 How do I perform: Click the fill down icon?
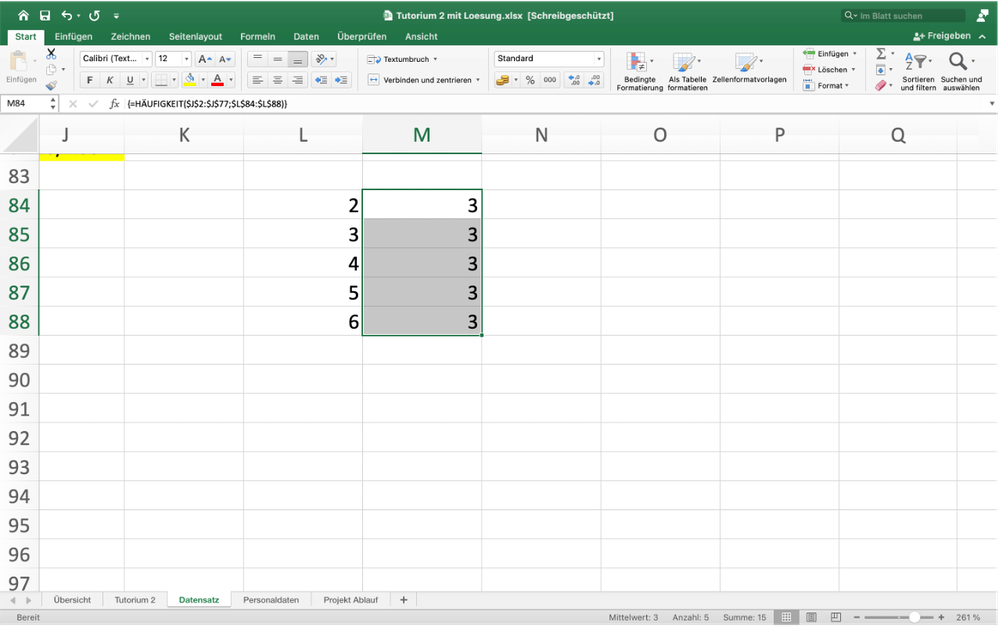pyautogui.click(x=880, y=69)
